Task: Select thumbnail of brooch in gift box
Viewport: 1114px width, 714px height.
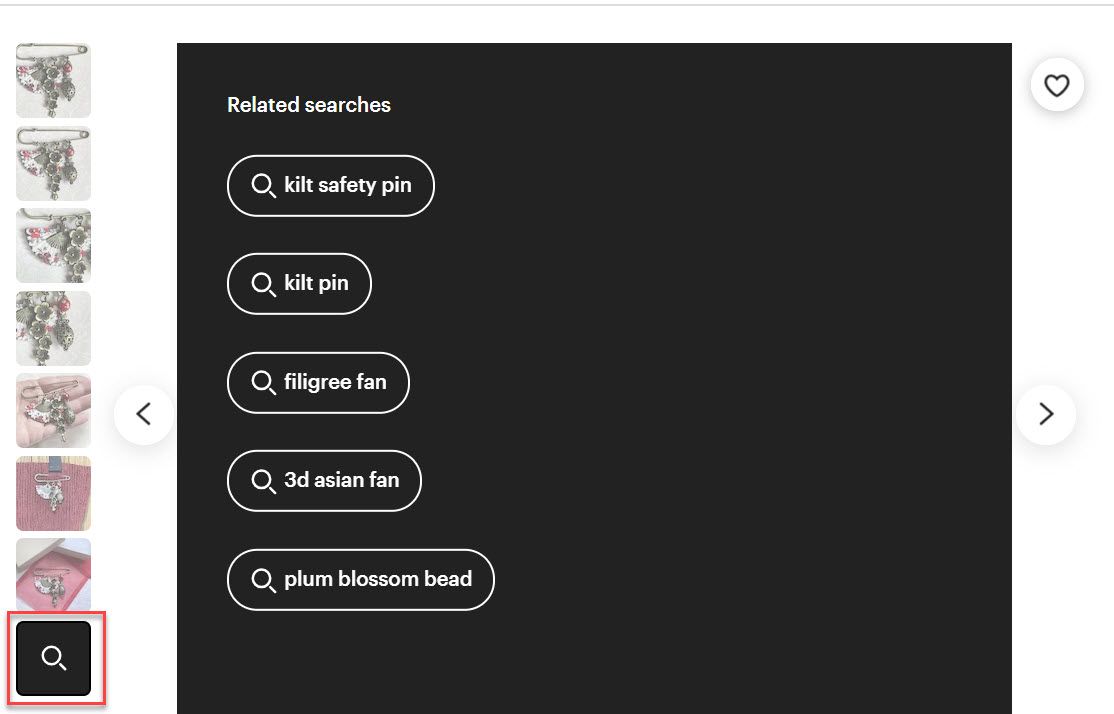Action: pos(54,574)
